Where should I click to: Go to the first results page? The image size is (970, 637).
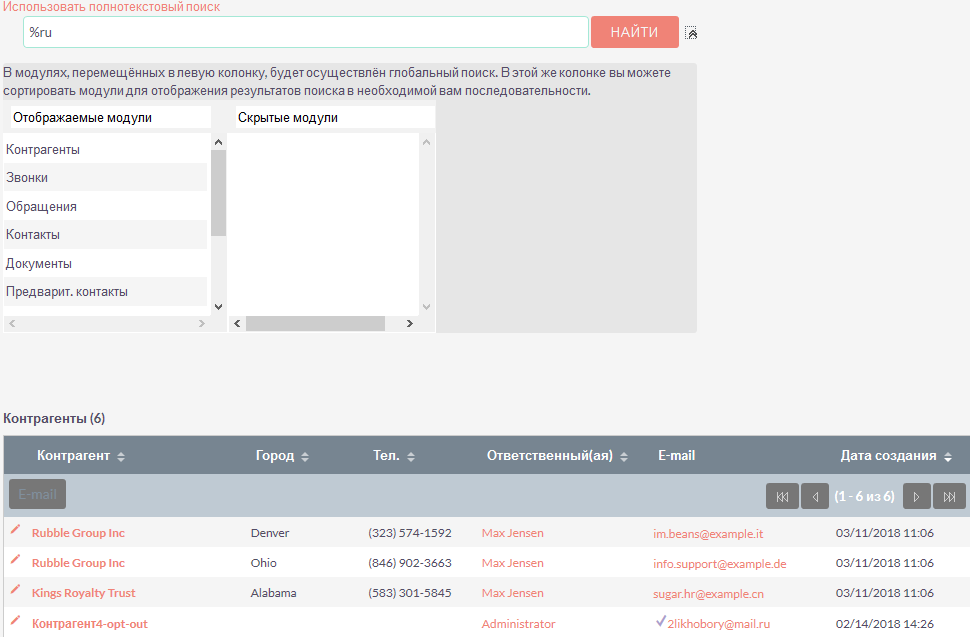click(x=782, y=496)
